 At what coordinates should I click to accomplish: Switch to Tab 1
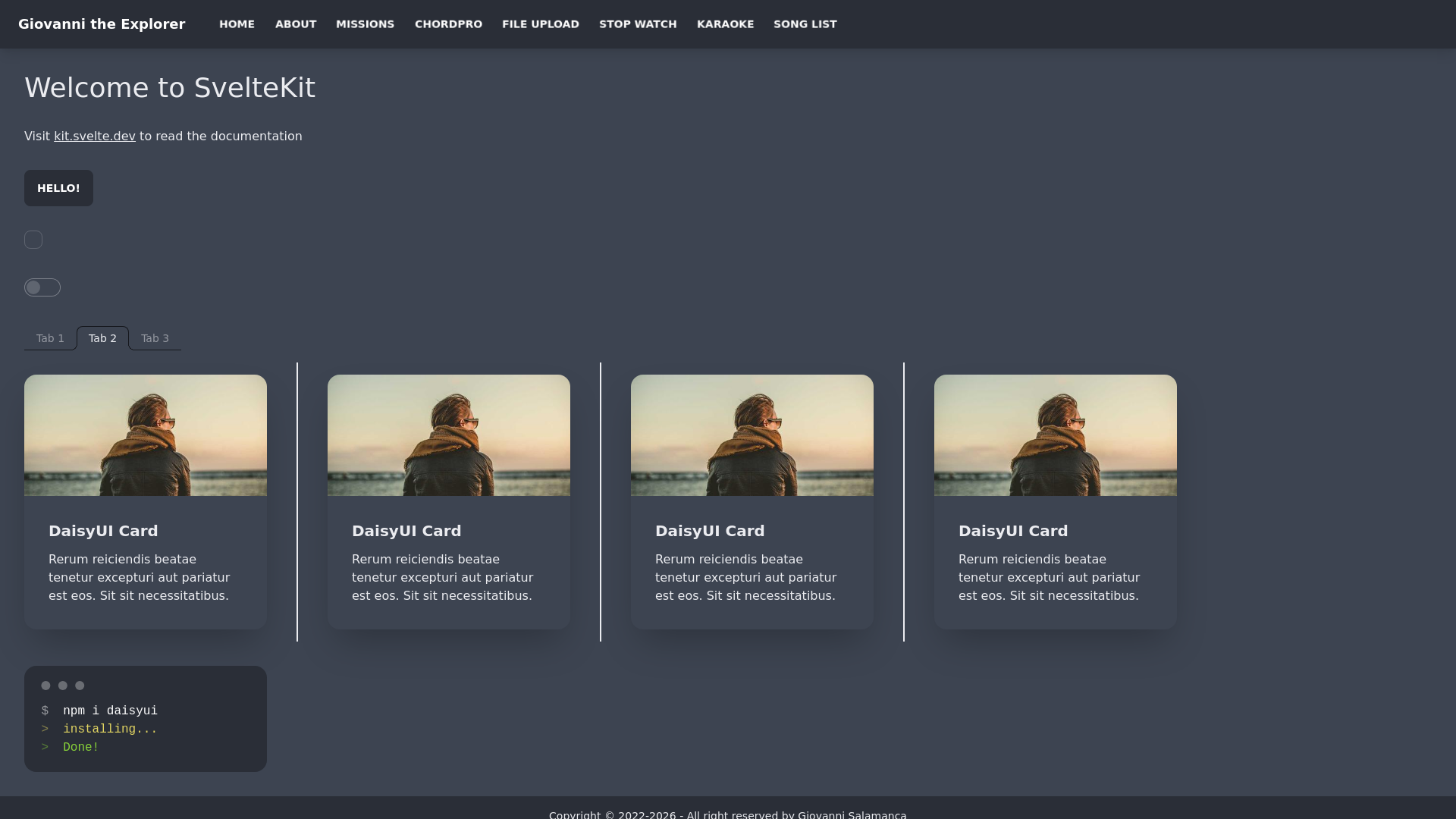50,338
